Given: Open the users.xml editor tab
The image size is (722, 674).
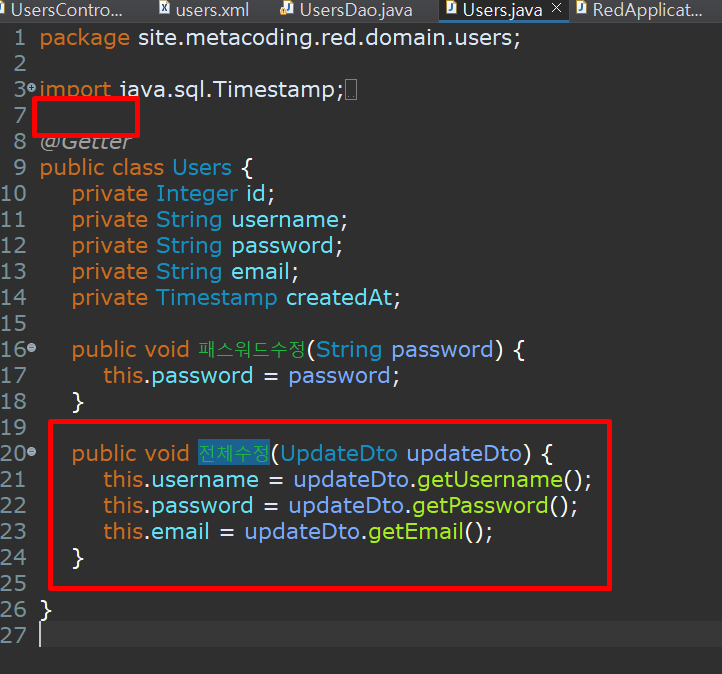Looking at the screenshot, I should (x=204, y=10).
